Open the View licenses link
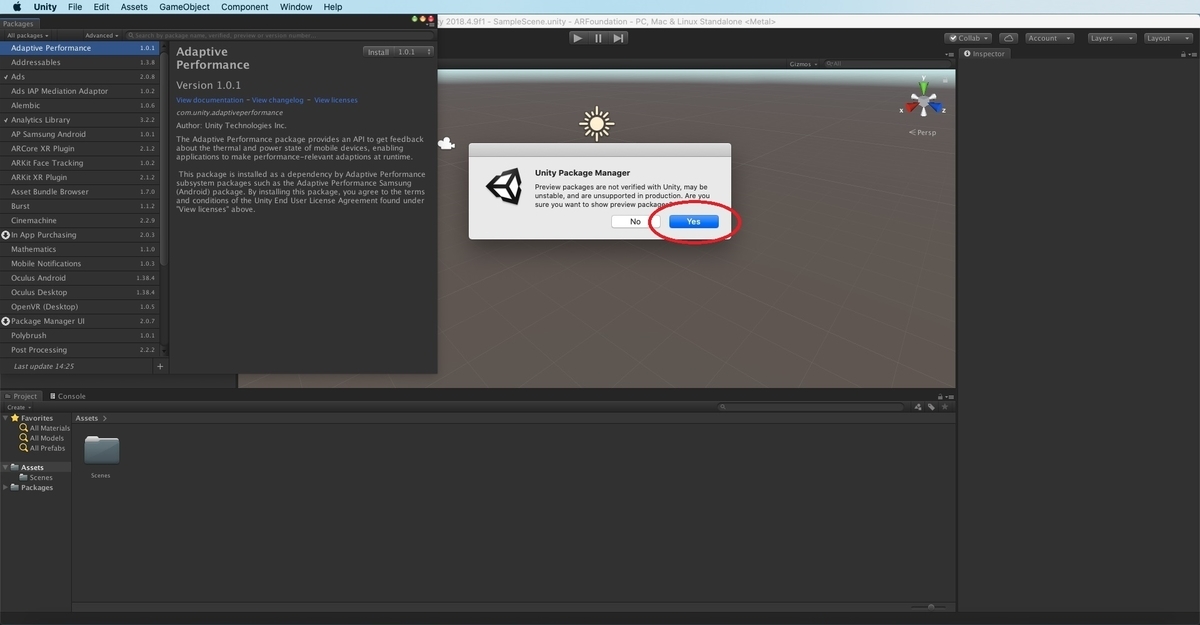Image resolution: width=1200 pixels, height=625 pixels. (x=336, y=100)
